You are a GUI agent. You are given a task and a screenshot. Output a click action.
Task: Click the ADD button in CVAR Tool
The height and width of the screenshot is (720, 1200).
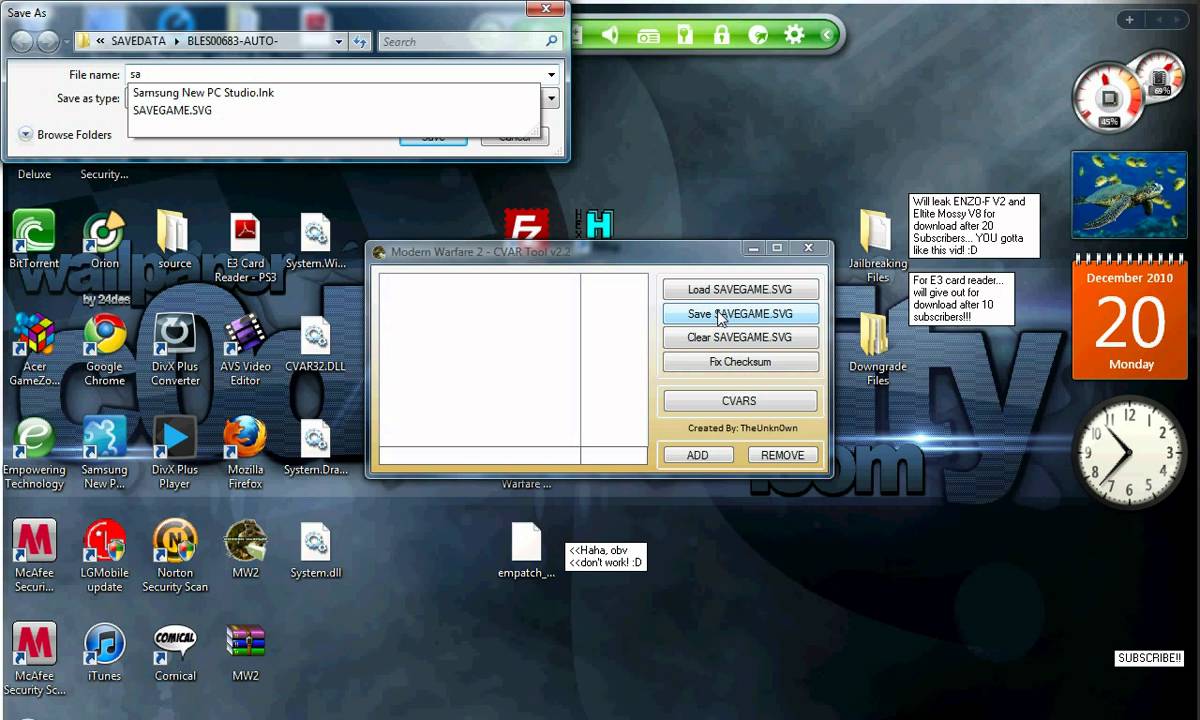[x=697, y=455]
